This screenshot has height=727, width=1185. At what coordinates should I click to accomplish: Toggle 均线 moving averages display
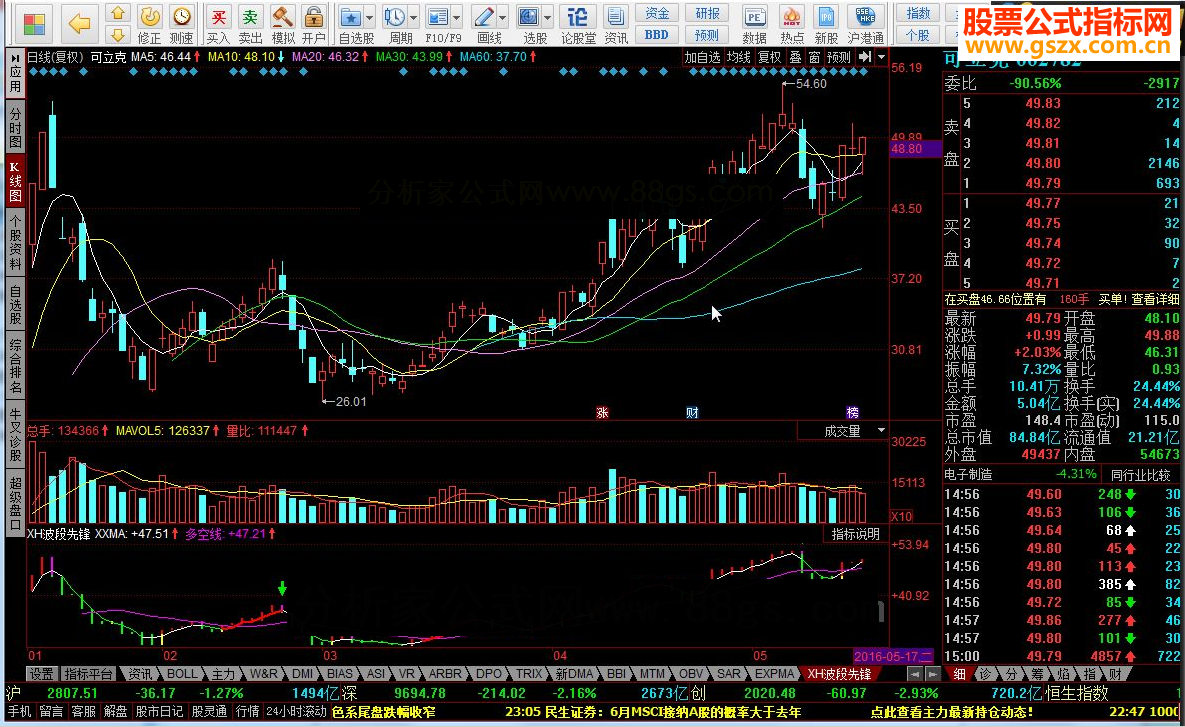738,57
